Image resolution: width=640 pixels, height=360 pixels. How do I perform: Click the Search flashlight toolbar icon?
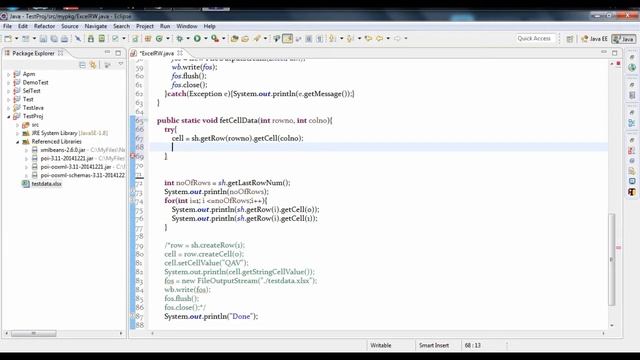click(257, 38)
